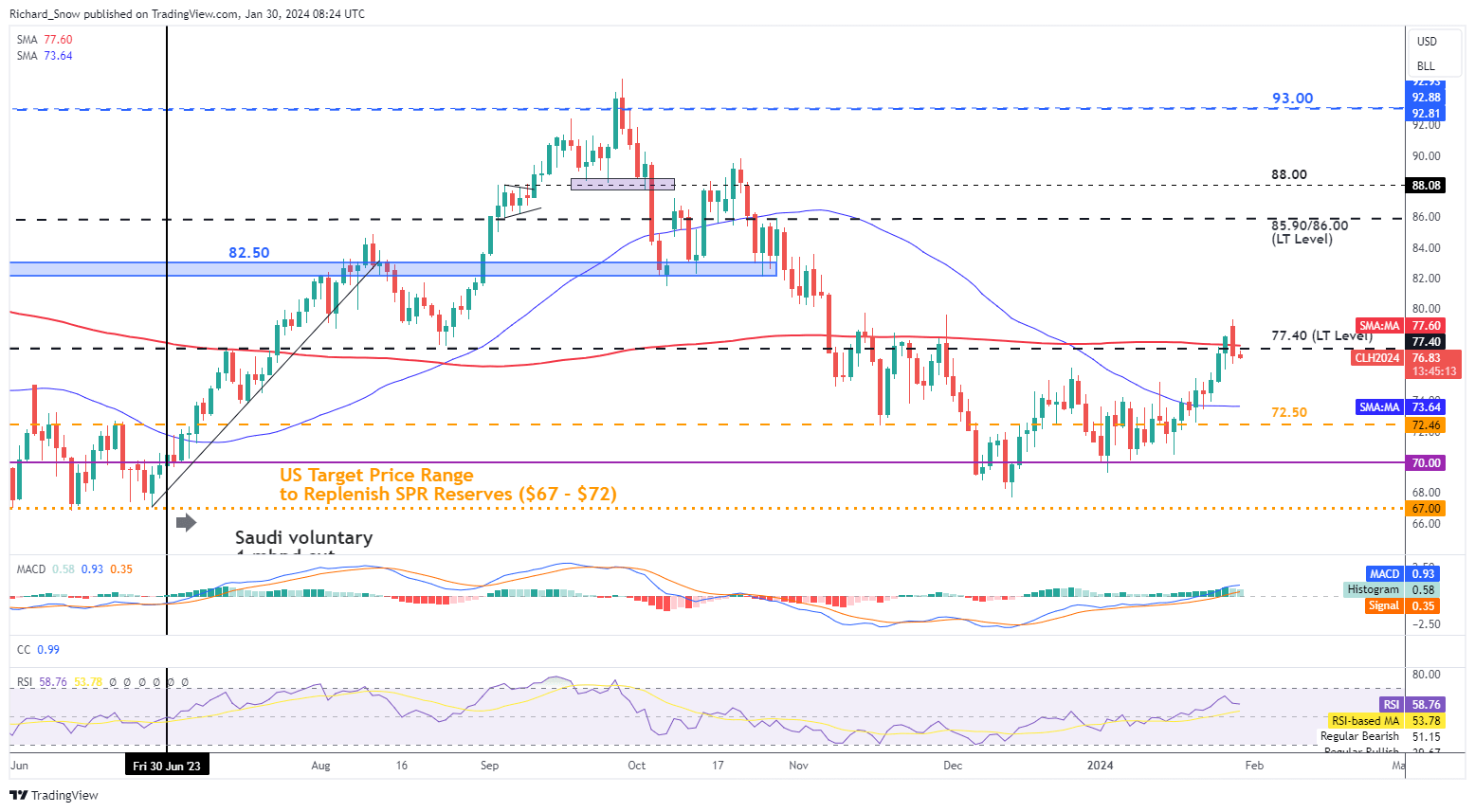
Task: Click the MACD indicator legend title
Action: coord(31,569)
